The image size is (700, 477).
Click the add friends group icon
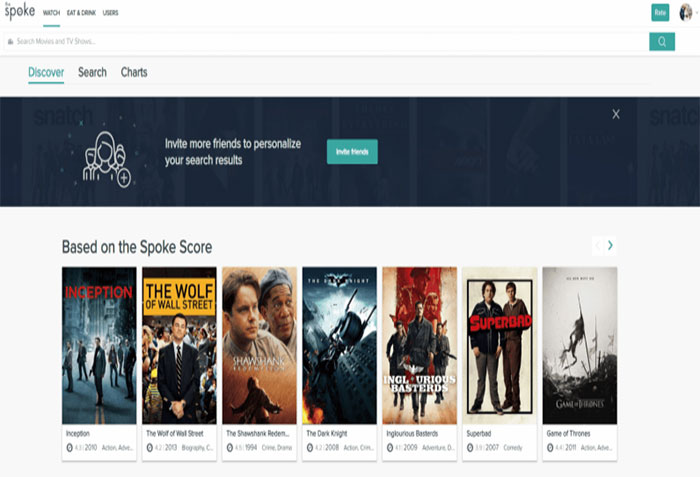pyautogui.click(x=106, y=159)
